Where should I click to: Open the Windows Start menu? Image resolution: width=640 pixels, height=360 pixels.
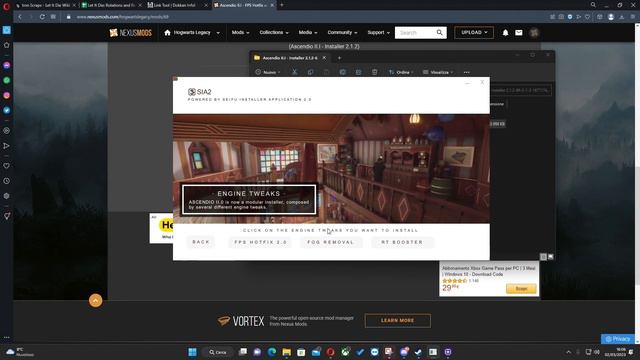[192, 352]
